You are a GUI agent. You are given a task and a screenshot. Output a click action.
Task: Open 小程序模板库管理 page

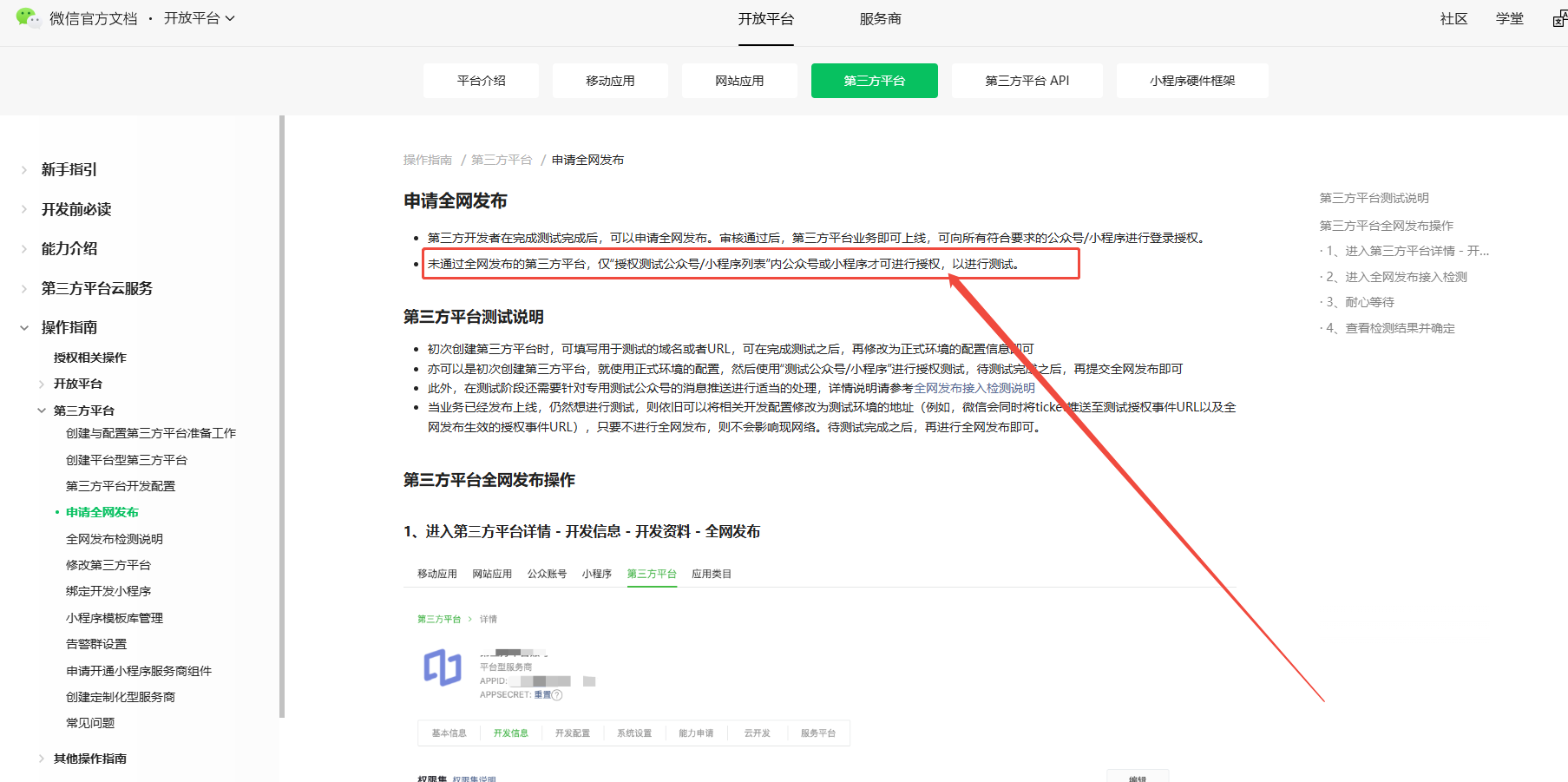click(115, 618)
